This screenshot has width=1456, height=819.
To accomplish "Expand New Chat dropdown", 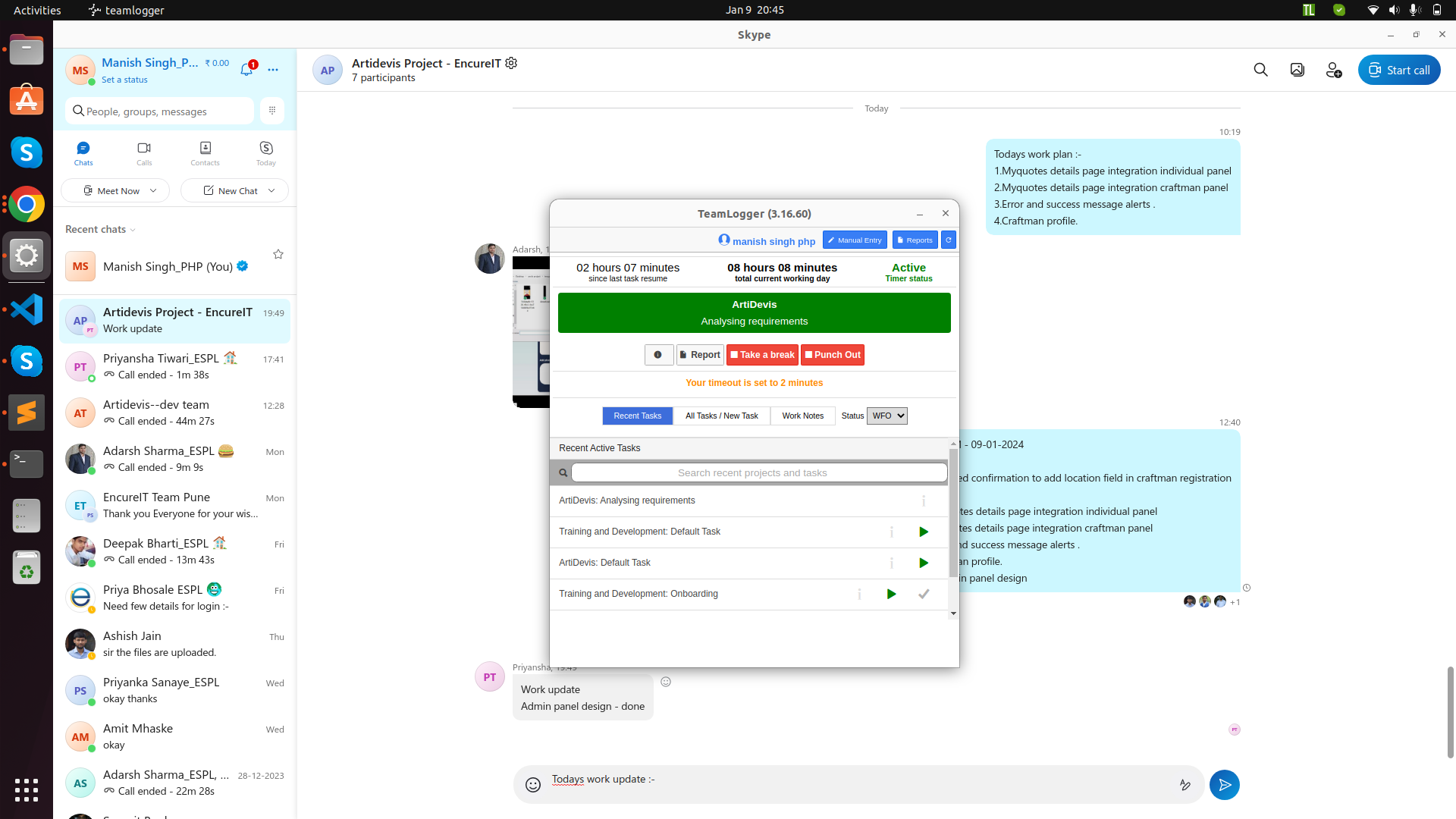I will pos(271,190).
